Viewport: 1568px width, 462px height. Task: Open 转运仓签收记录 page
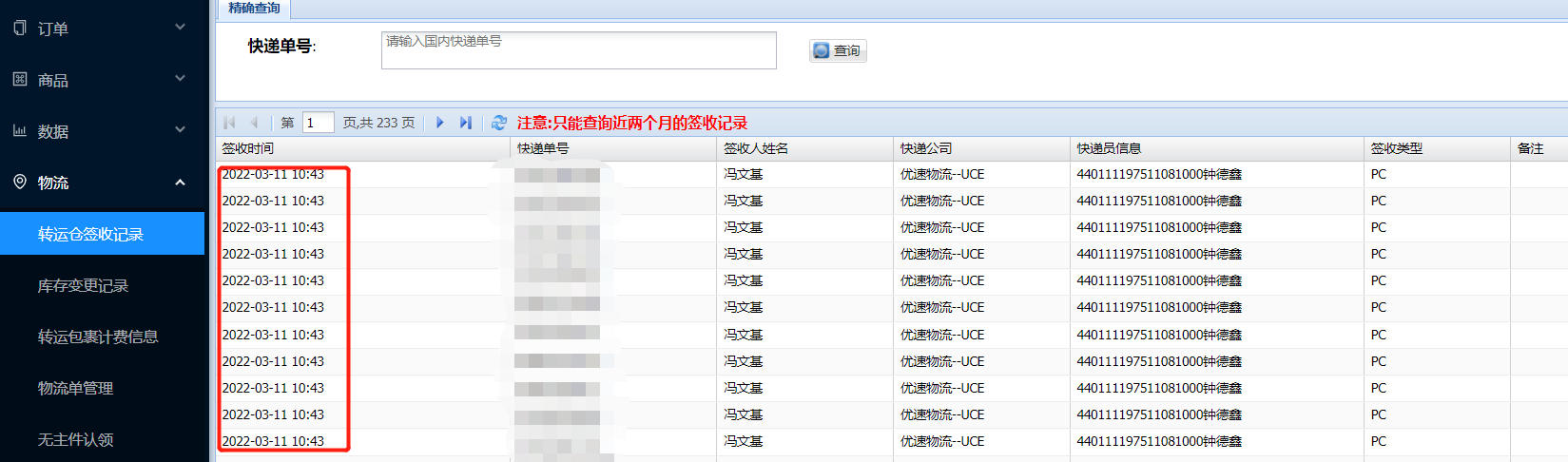pyautogui.click(x=102, y=234)
